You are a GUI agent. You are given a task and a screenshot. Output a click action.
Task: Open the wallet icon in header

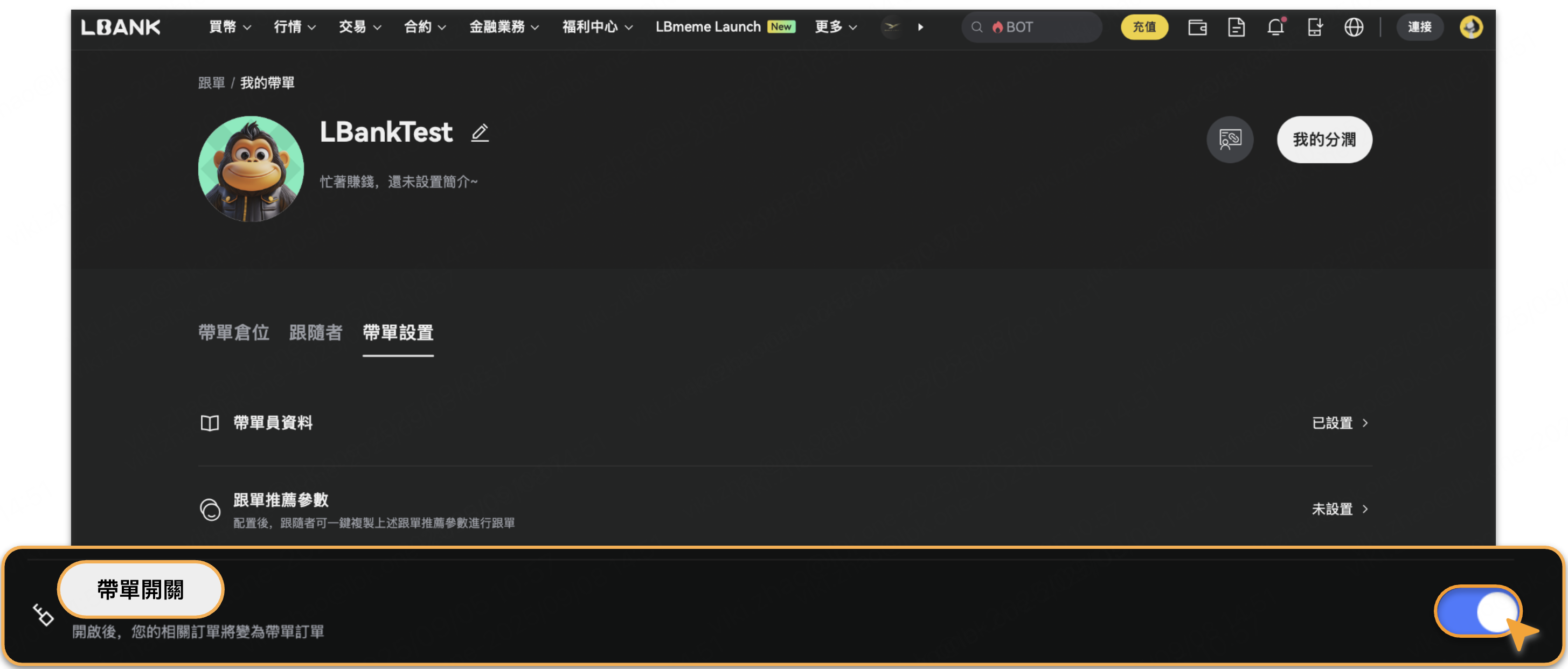coord(1197,27)
